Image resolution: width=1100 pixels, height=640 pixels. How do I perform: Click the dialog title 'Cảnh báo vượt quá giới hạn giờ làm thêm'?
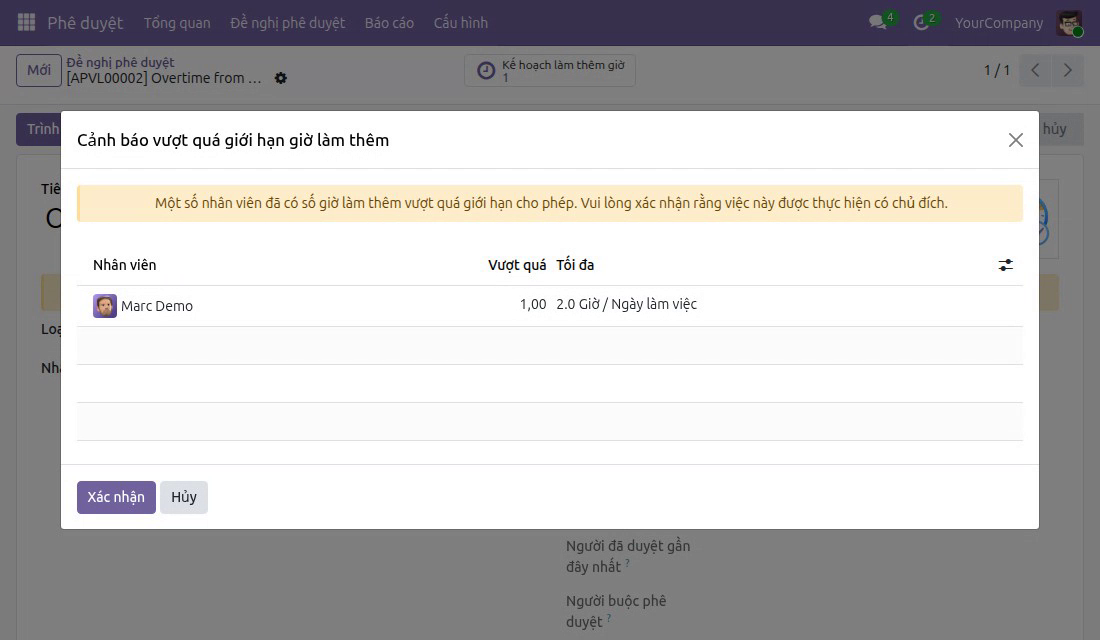pos(233,140)
